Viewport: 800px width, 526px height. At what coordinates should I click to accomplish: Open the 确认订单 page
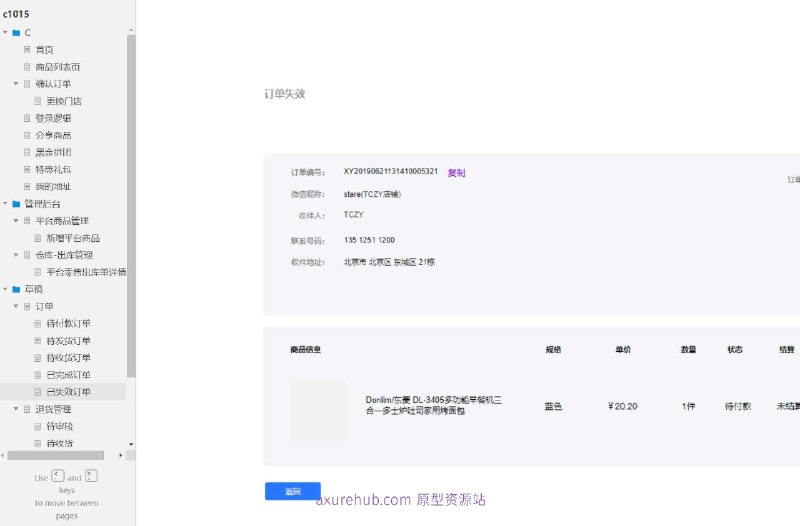53,84
